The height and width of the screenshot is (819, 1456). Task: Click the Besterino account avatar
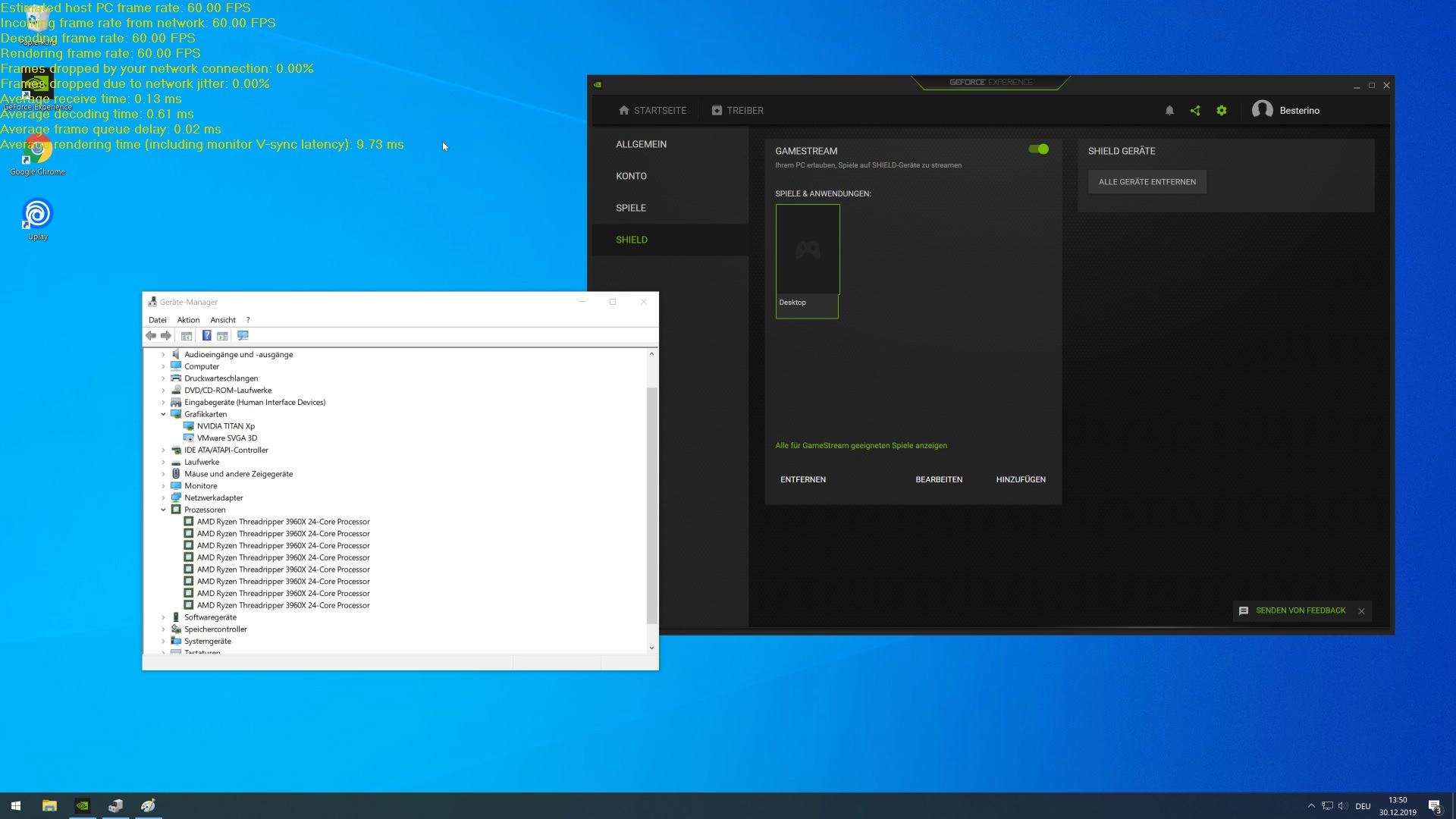(x=1262, y=110)
